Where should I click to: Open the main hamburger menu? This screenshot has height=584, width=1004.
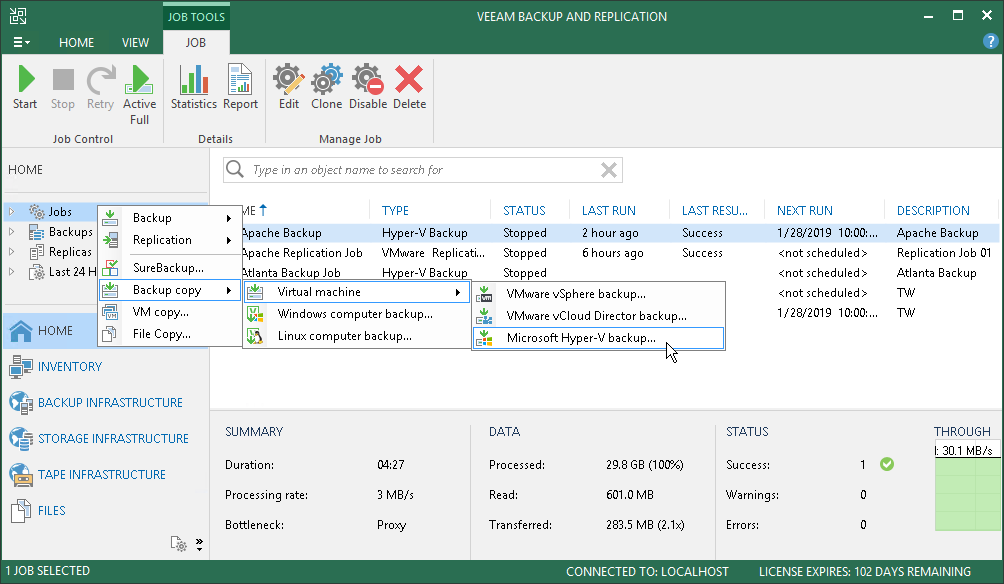[21, 42]
